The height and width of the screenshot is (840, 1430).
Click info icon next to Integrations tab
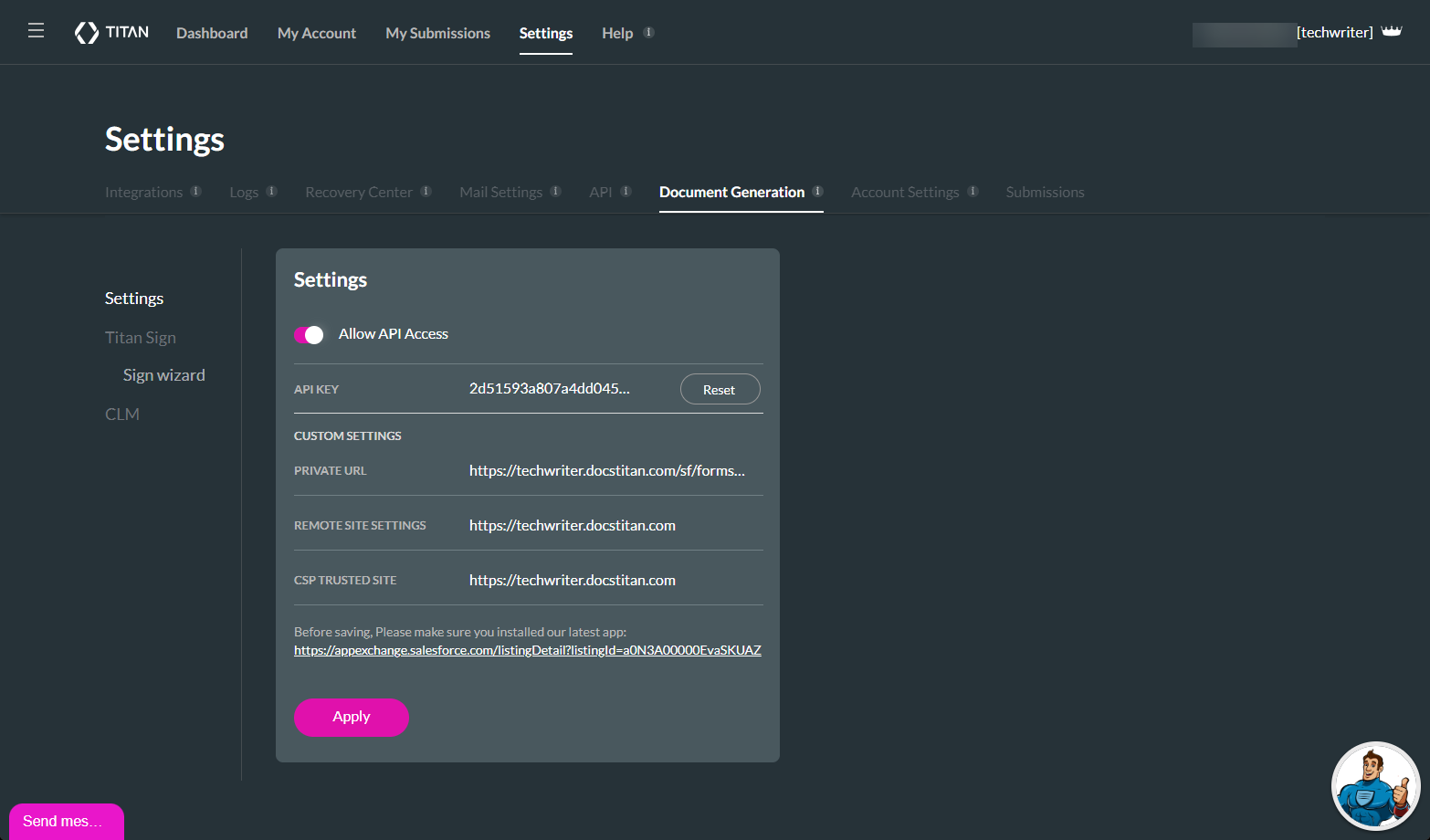(x=195, y=191)
